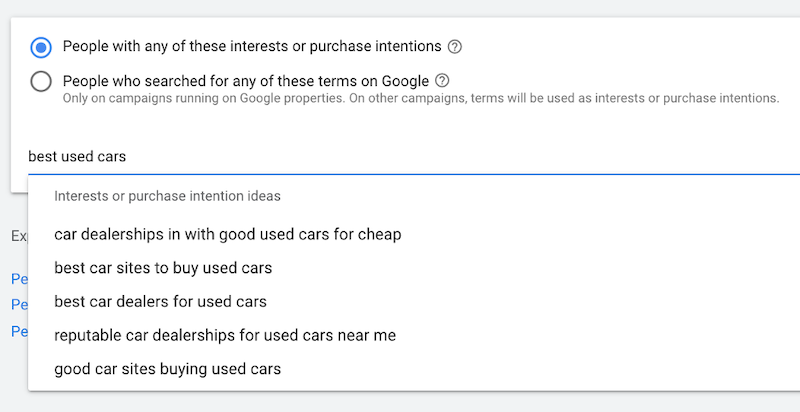
Task: Click the topmost partially hidden blue 'Pe' link
Action: click(18, 279)
